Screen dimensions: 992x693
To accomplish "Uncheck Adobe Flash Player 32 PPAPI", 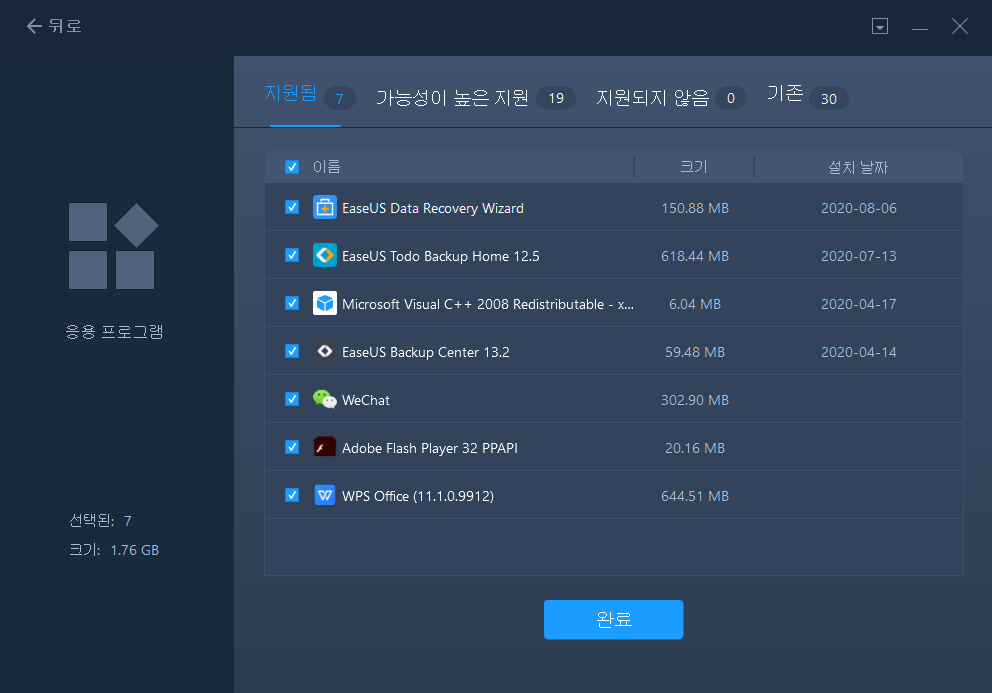I will pyautogui.click(x=292, y=447).
